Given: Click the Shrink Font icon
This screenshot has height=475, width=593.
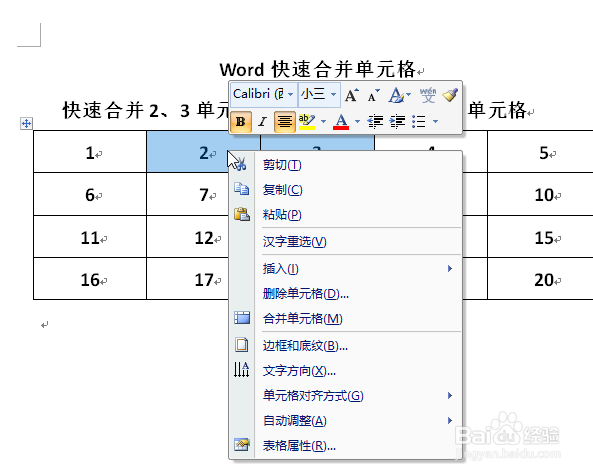Looking at the screenshot, I should tap(373, 95).
